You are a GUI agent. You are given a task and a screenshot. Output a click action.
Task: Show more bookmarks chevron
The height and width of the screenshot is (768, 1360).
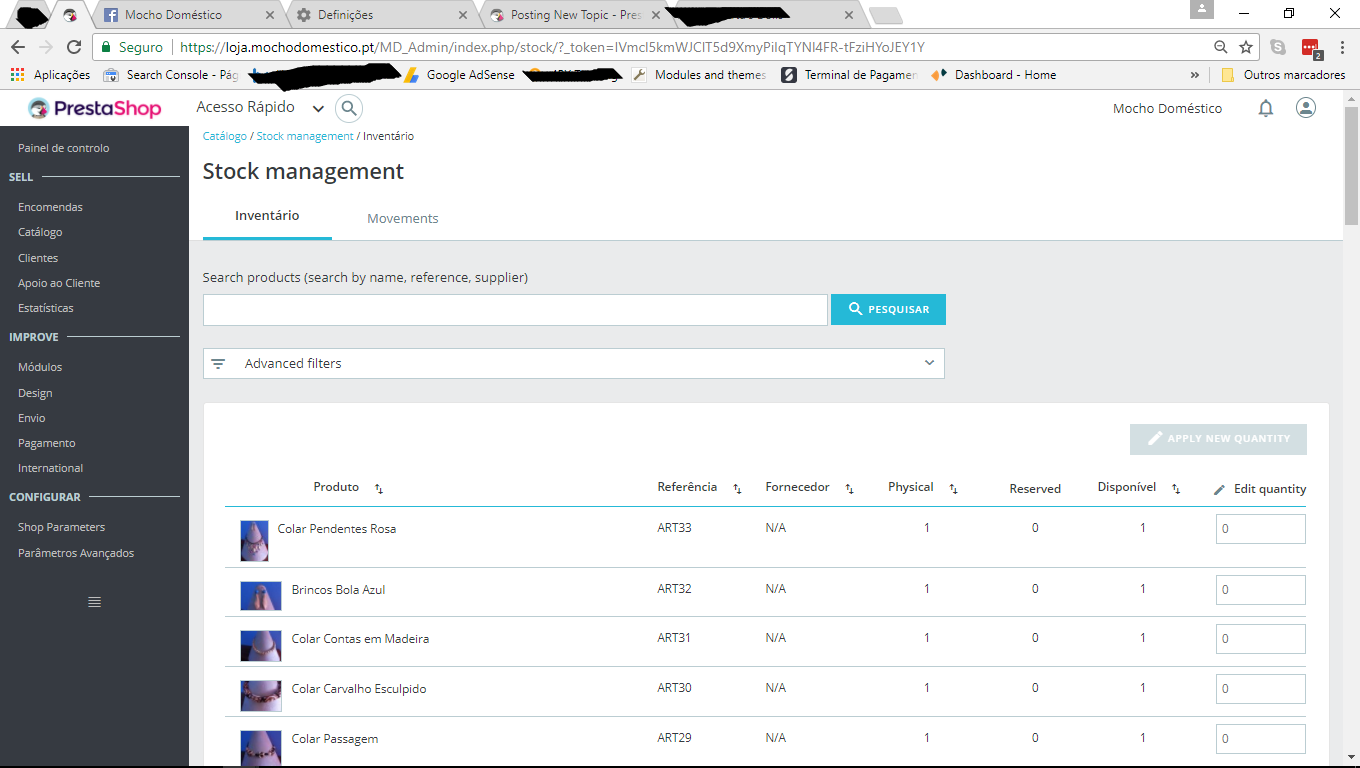tap(1194, 75)
